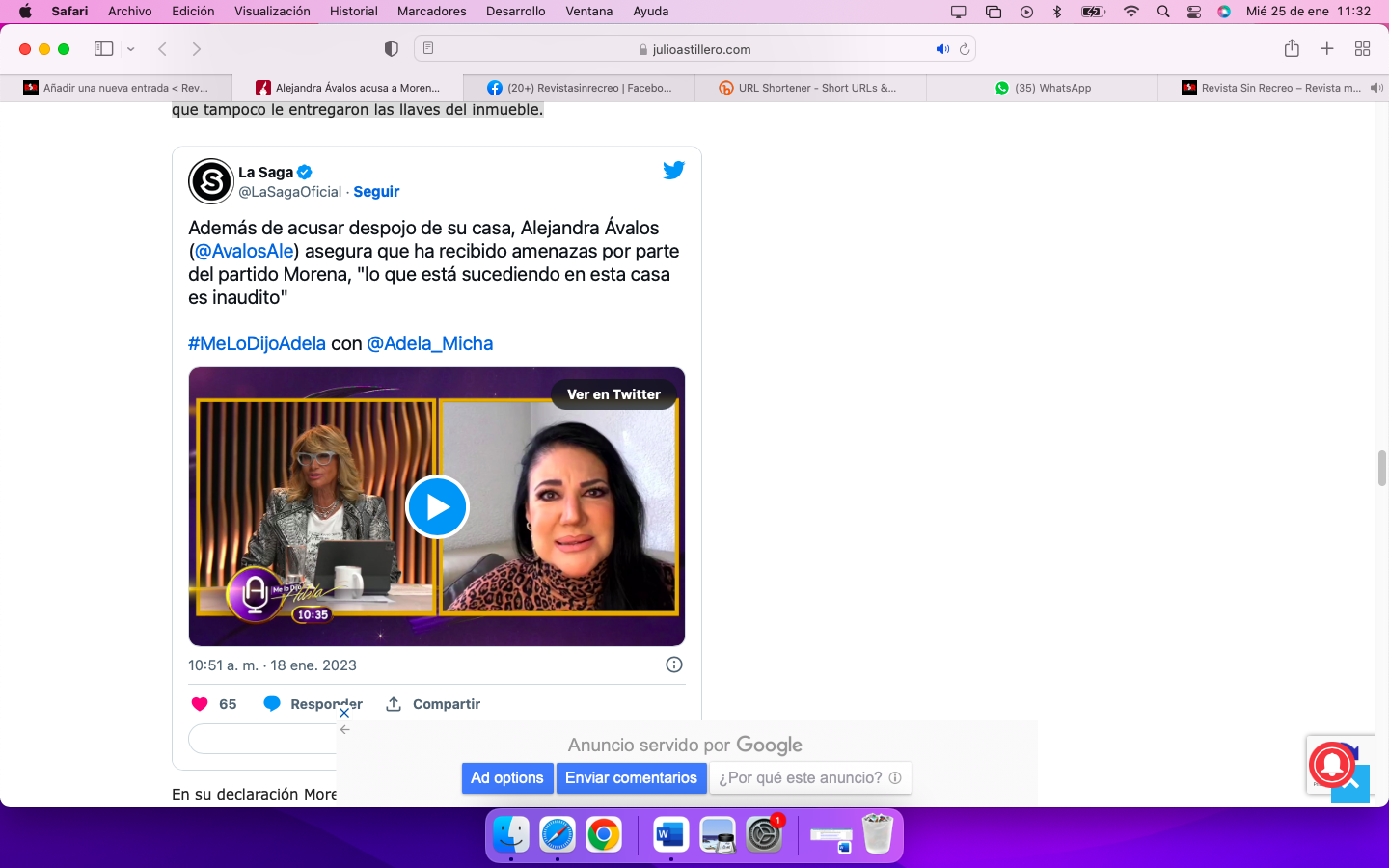Screen dimensions: 1389x868
Task: Open sidebar options dropdown arrow
Action: pyautogui.click(x=130, y=49)
